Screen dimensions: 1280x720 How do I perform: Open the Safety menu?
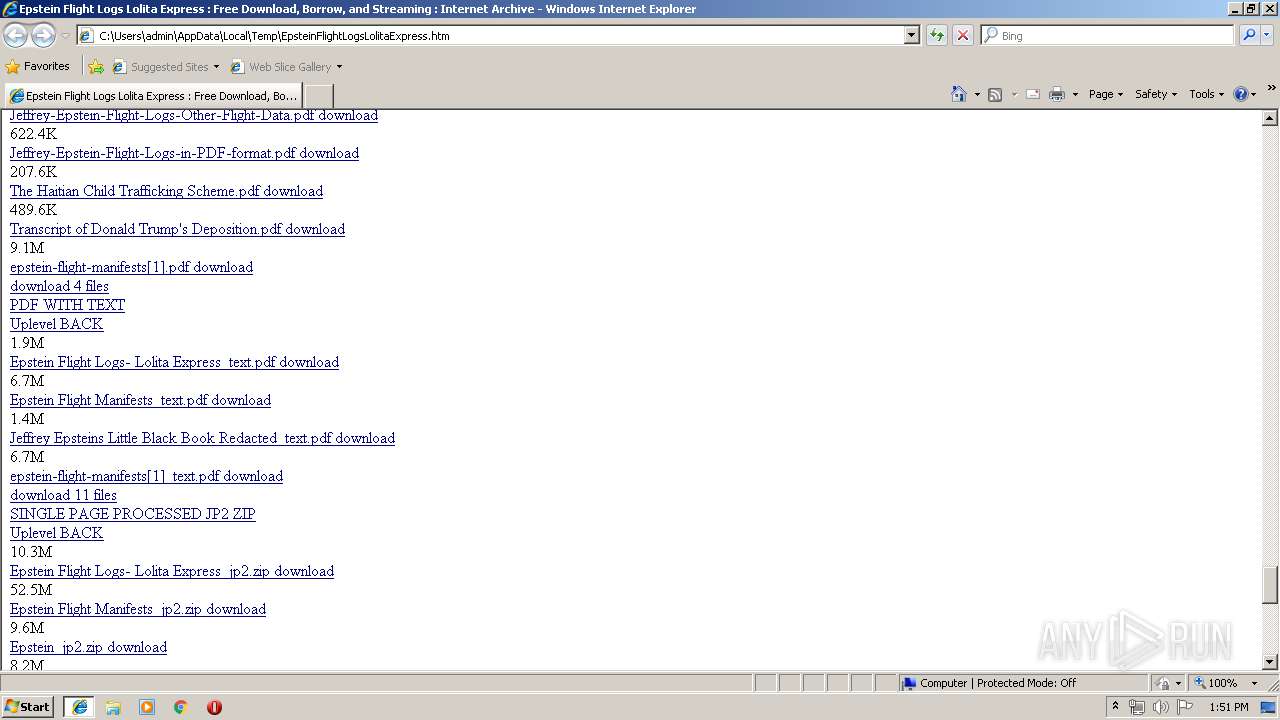1156,94
